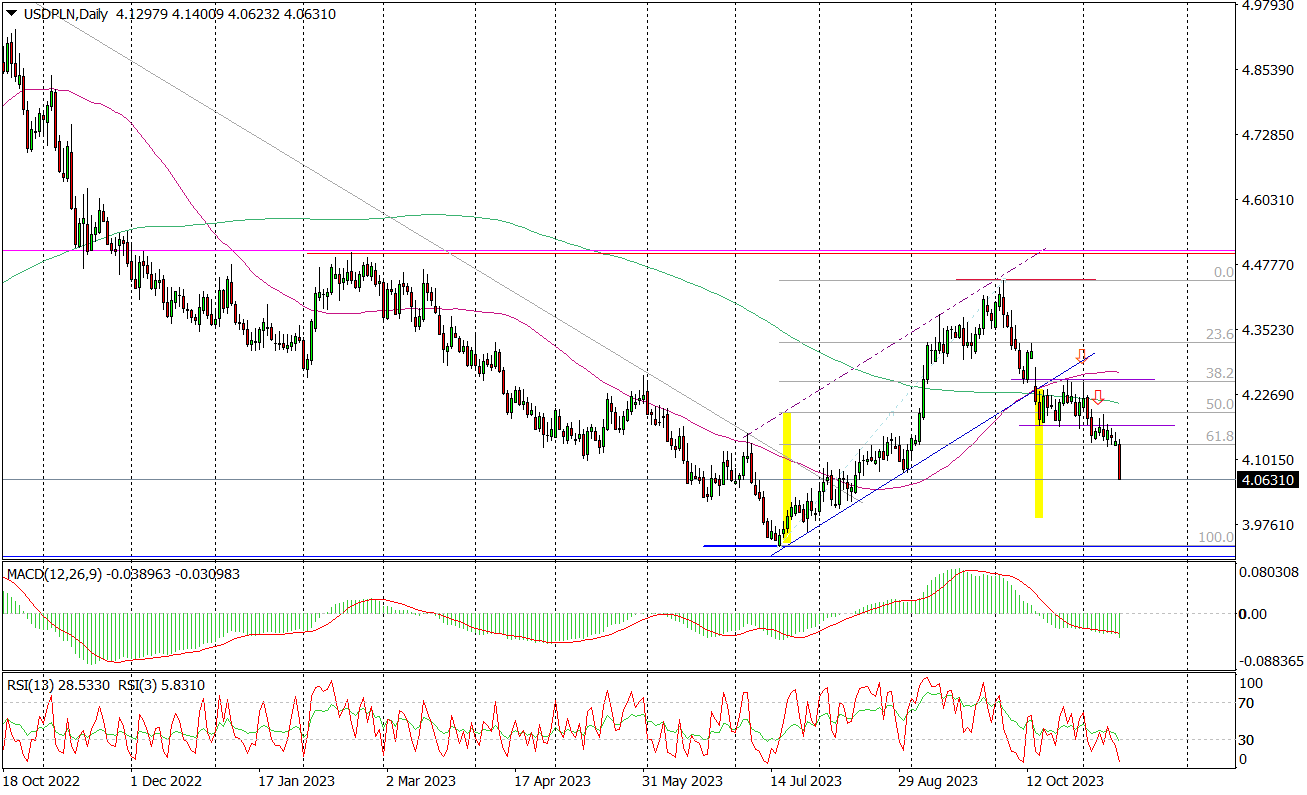Click the 4.72850 price axis label
Image resolution: width=1307 pixels, height=795 pixels.
click(x=1267, y=135)
